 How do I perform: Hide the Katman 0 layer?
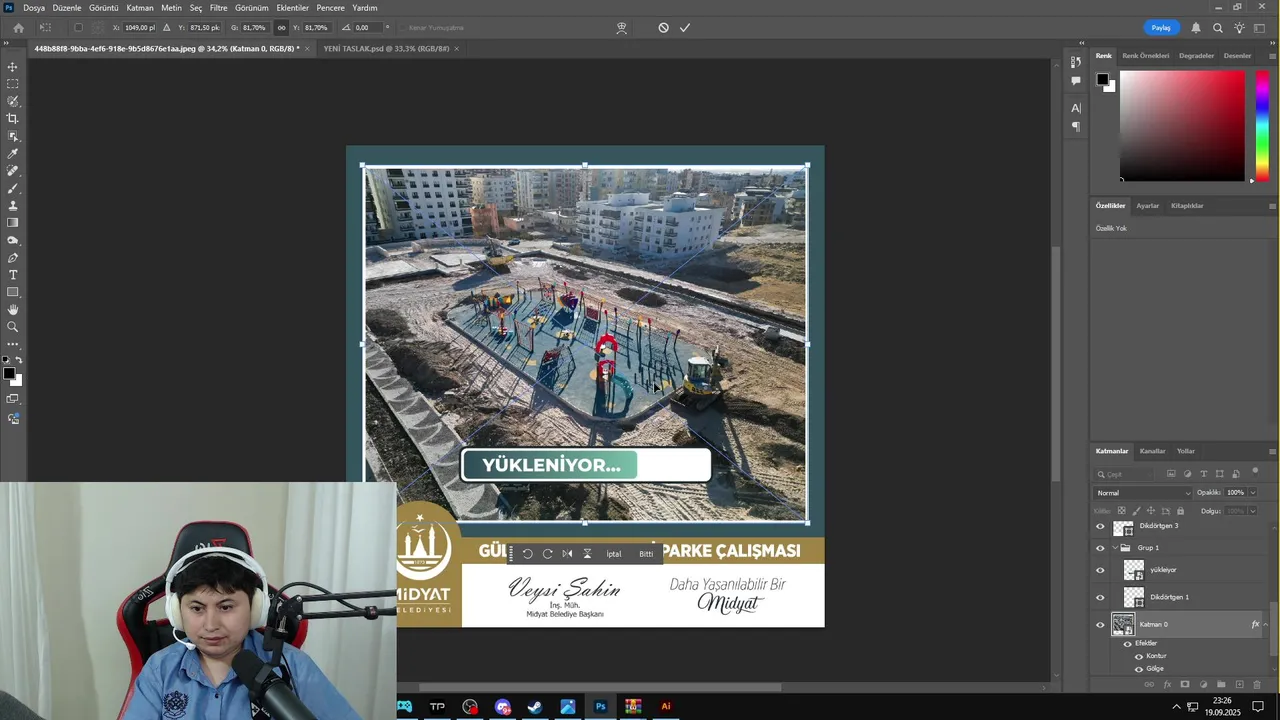tap(1100, 625)
